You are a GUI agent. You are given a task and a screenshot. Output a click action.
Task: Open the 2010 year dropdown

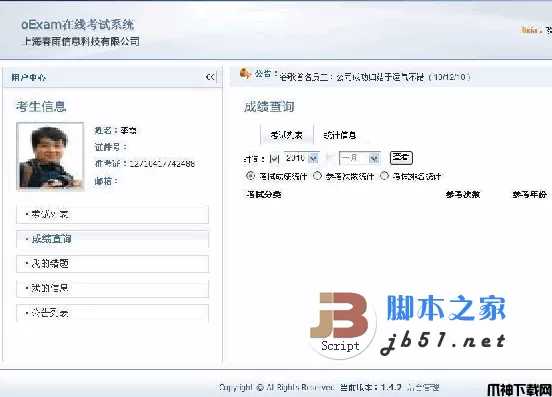pos(301,158)
